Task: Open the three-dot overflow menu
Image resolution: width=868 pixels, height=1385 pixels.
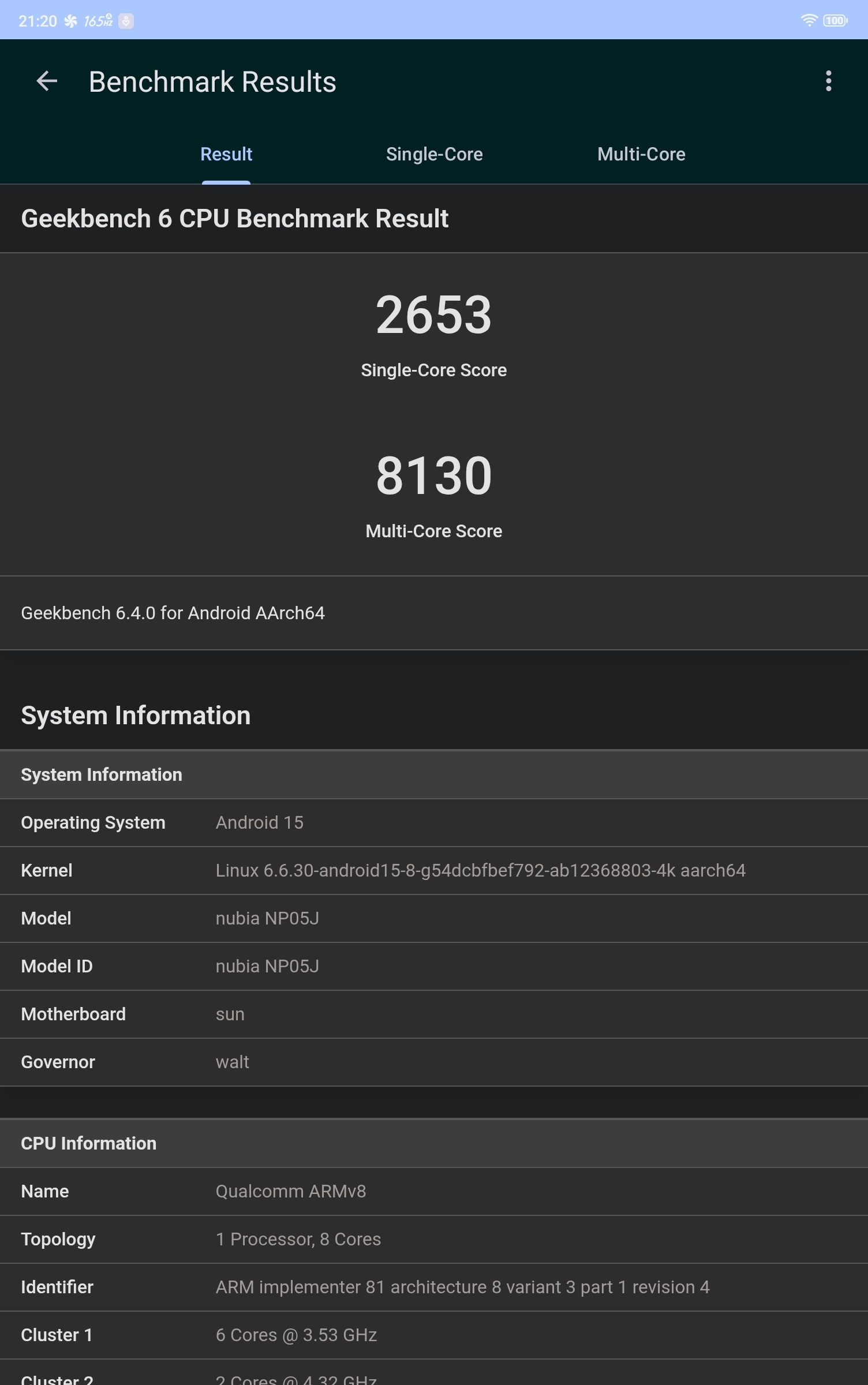Action: [x=829, y=81]
